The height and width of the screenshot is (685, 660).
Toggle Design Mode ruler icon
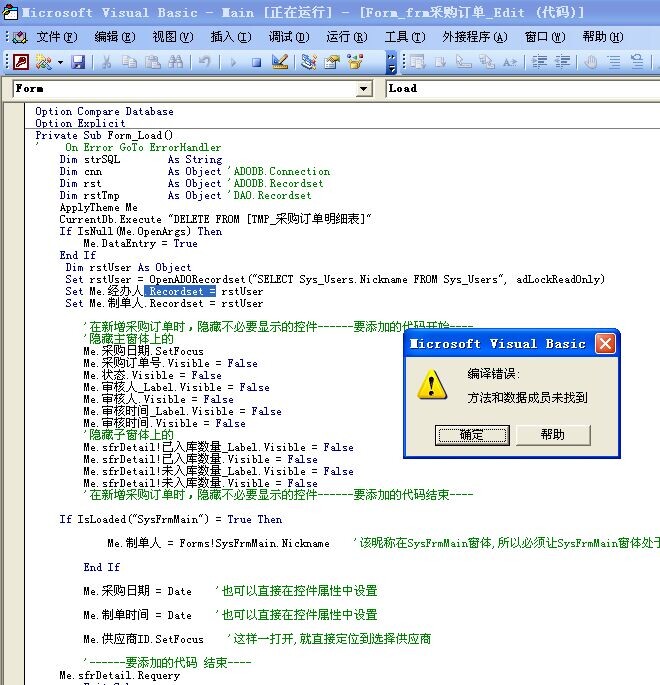click(280, 62)
